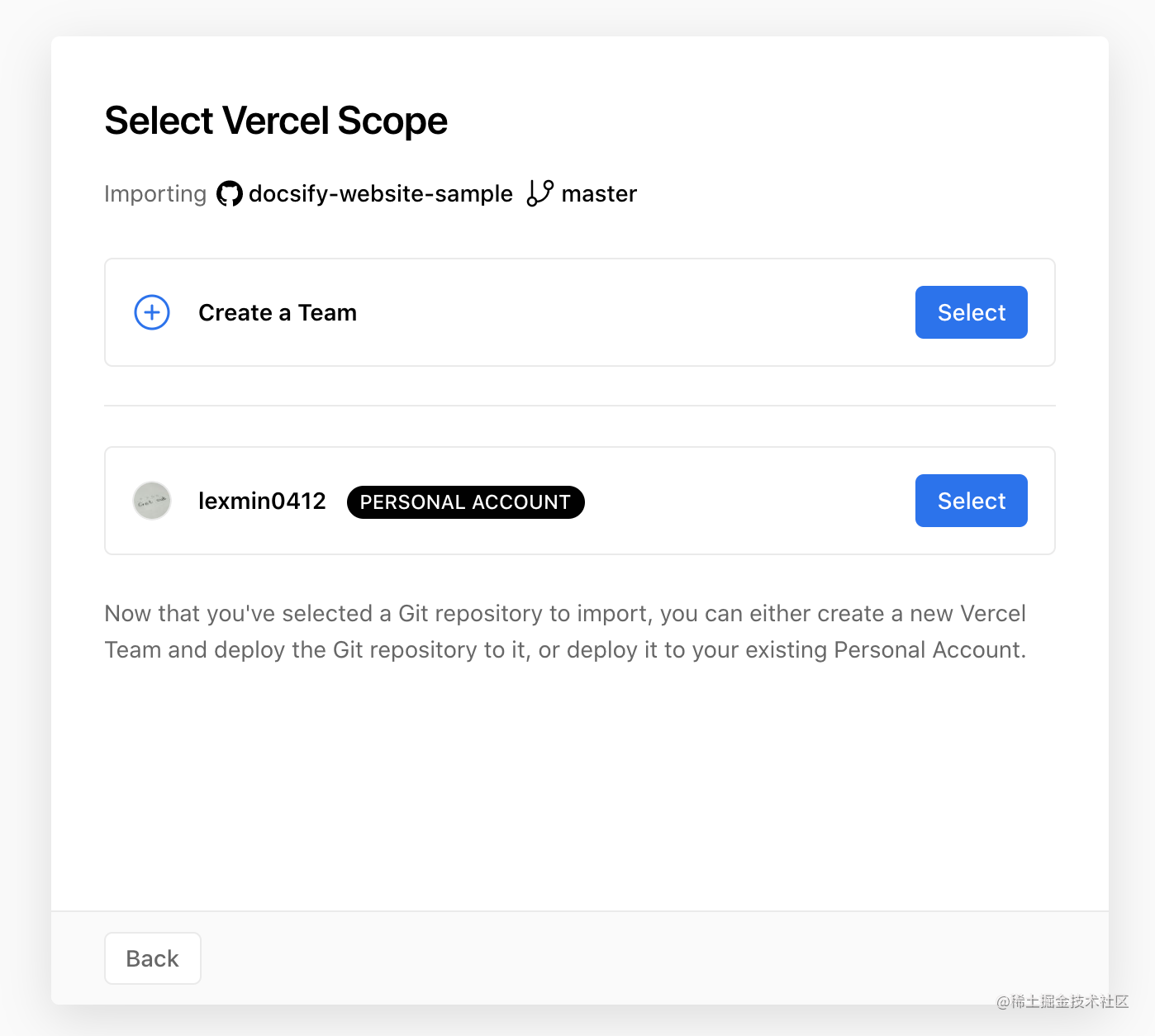Click empty space inside personal account card

point(744,501)
